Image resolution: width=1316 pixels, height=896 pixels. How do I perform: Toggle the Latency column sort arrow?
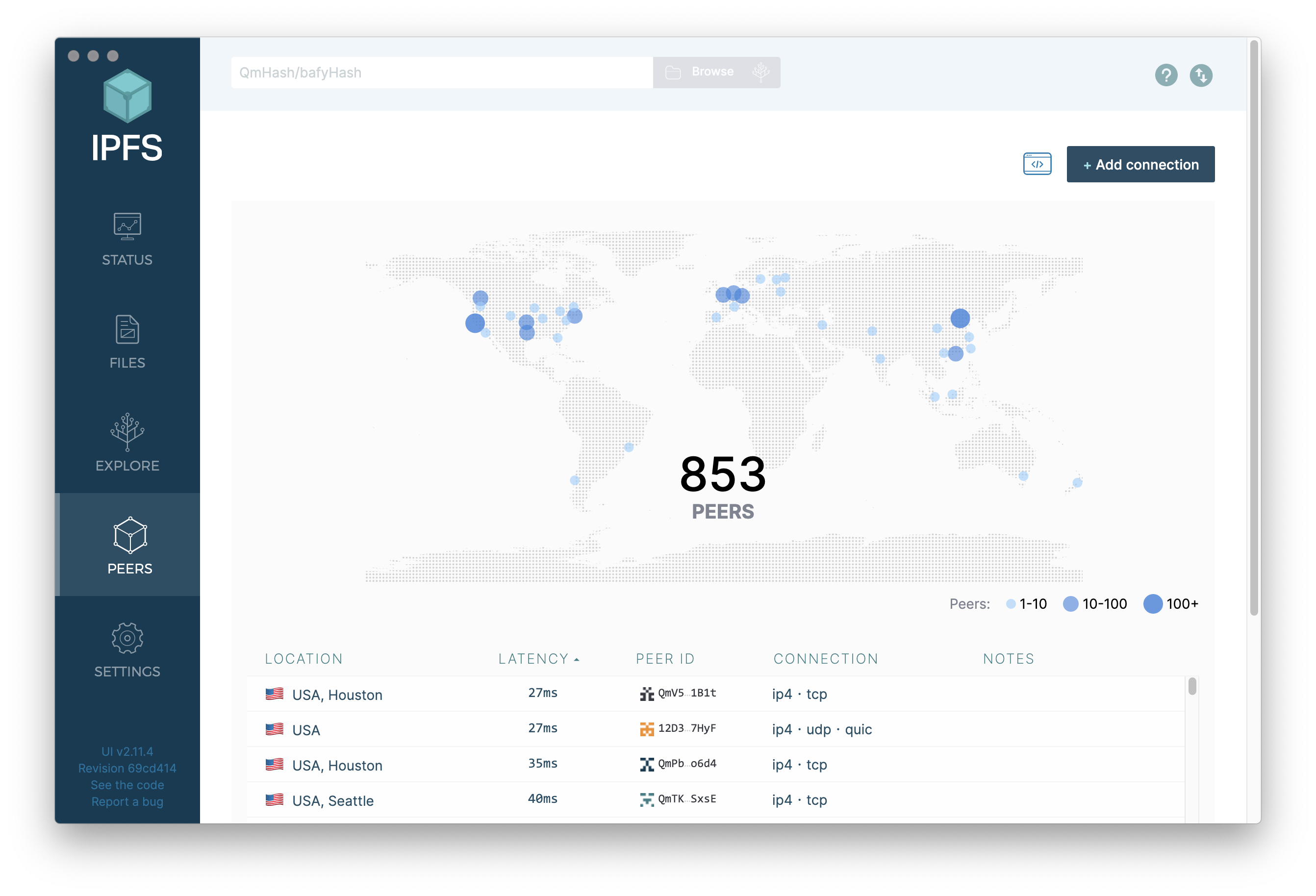click(578, 658)
